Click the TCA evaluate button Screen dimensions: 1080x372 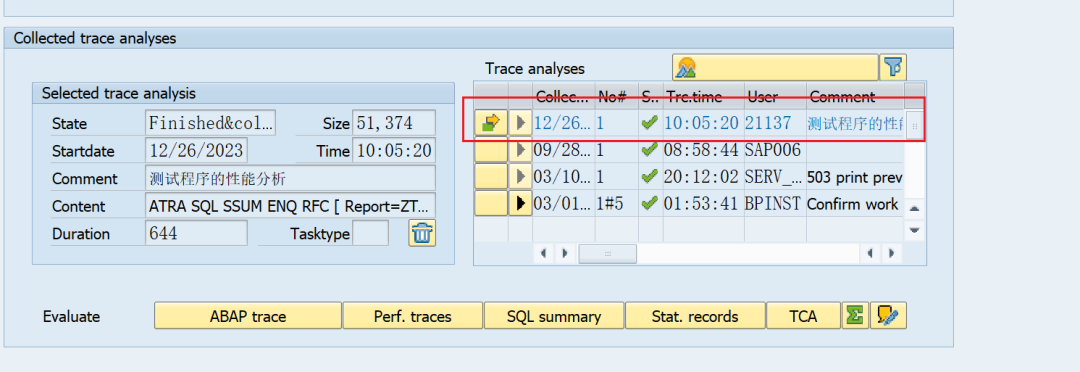pos(803,316)
